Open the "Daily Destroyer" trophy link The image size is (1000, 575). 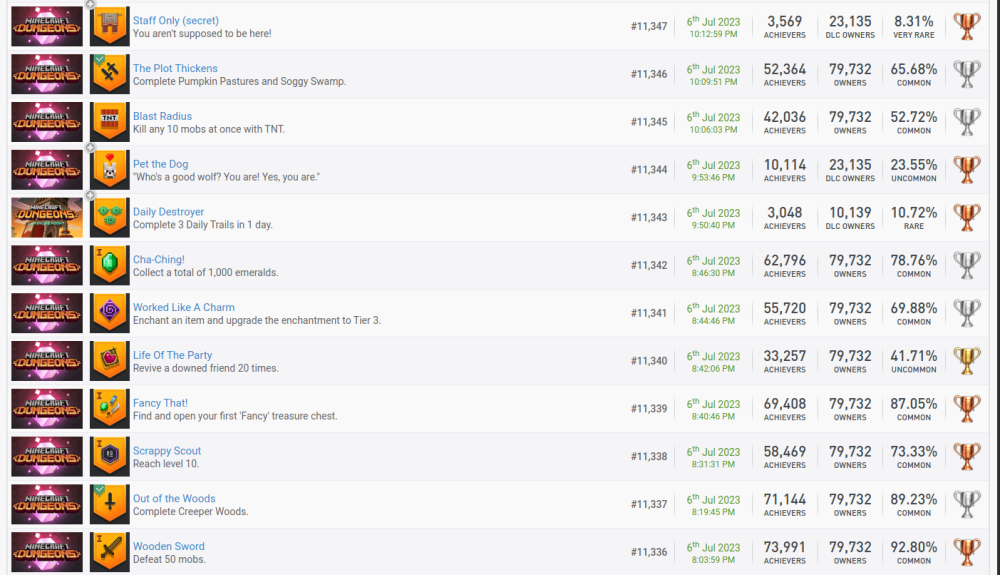pyautogui.click(x=168, y=212)
